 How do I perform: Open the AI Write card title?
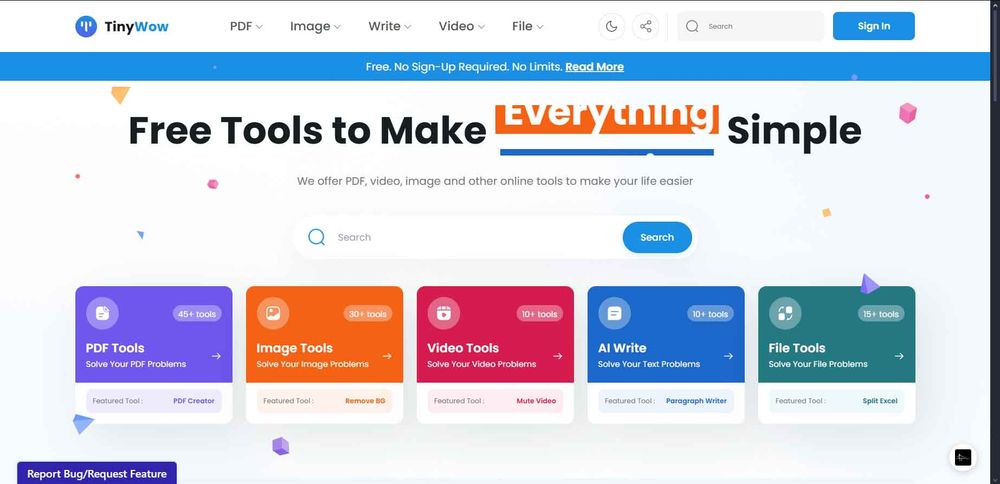click(x=622, y=348)
